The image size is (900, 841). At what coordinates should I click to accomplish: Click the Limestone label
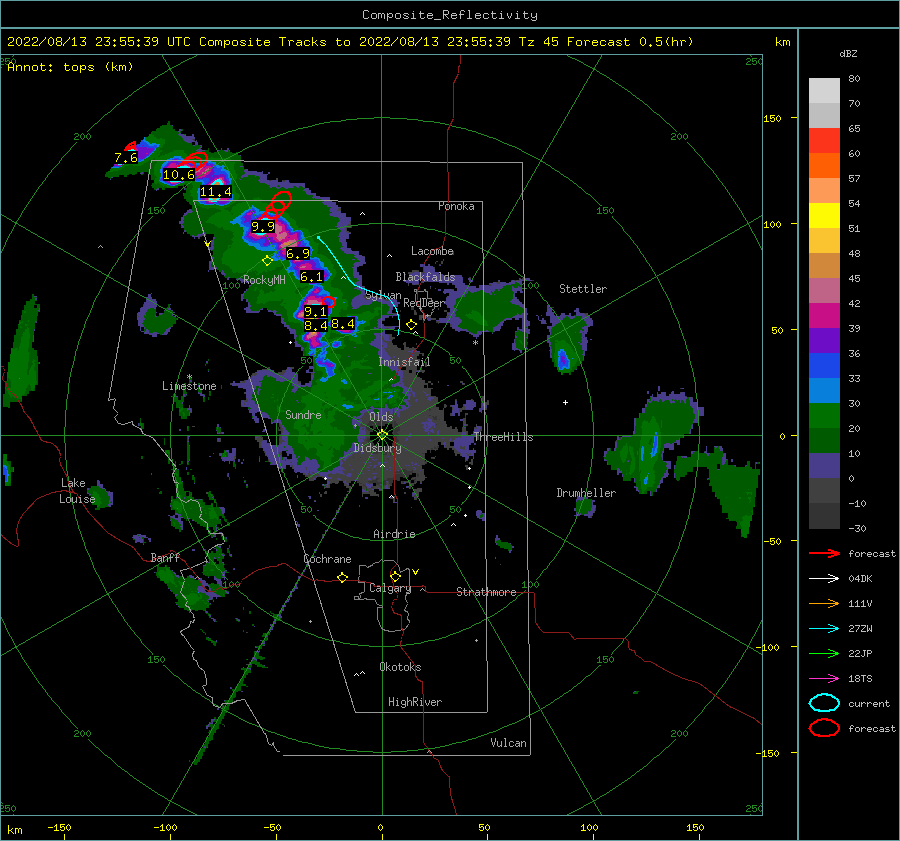click(189, 386)
